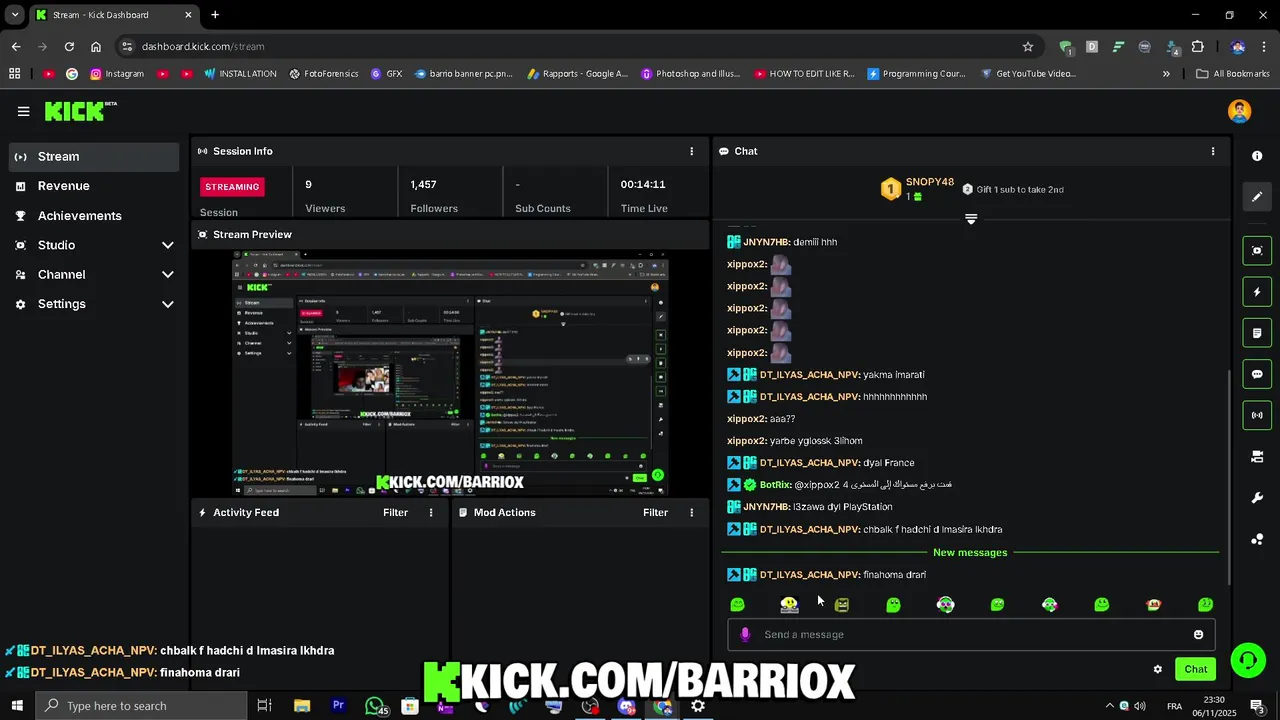Open the Activity Feed Filter dropdown

[395, 512]
